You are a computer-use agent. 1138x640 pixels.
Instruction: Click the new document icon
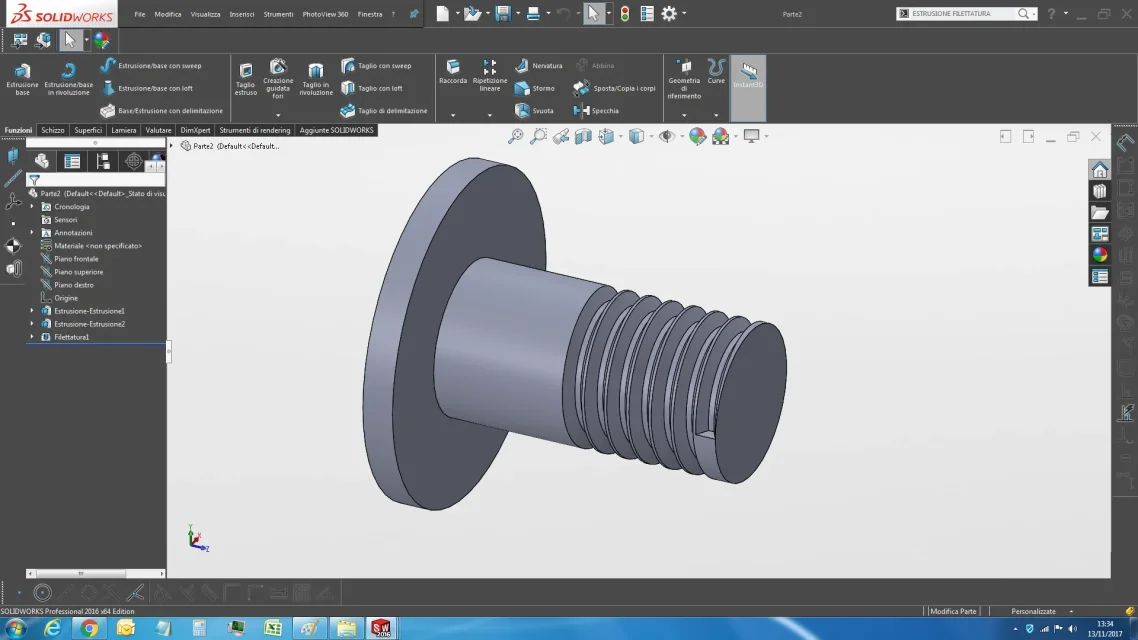(442, 14)
